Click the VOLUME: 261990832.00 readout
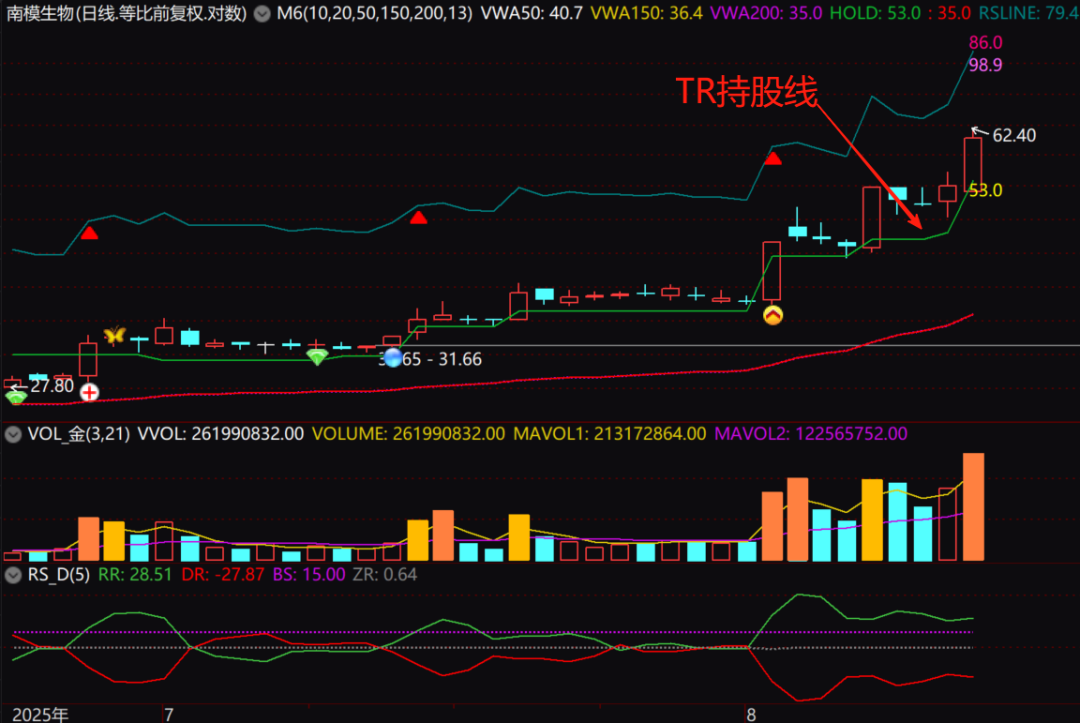 (408, 434)
